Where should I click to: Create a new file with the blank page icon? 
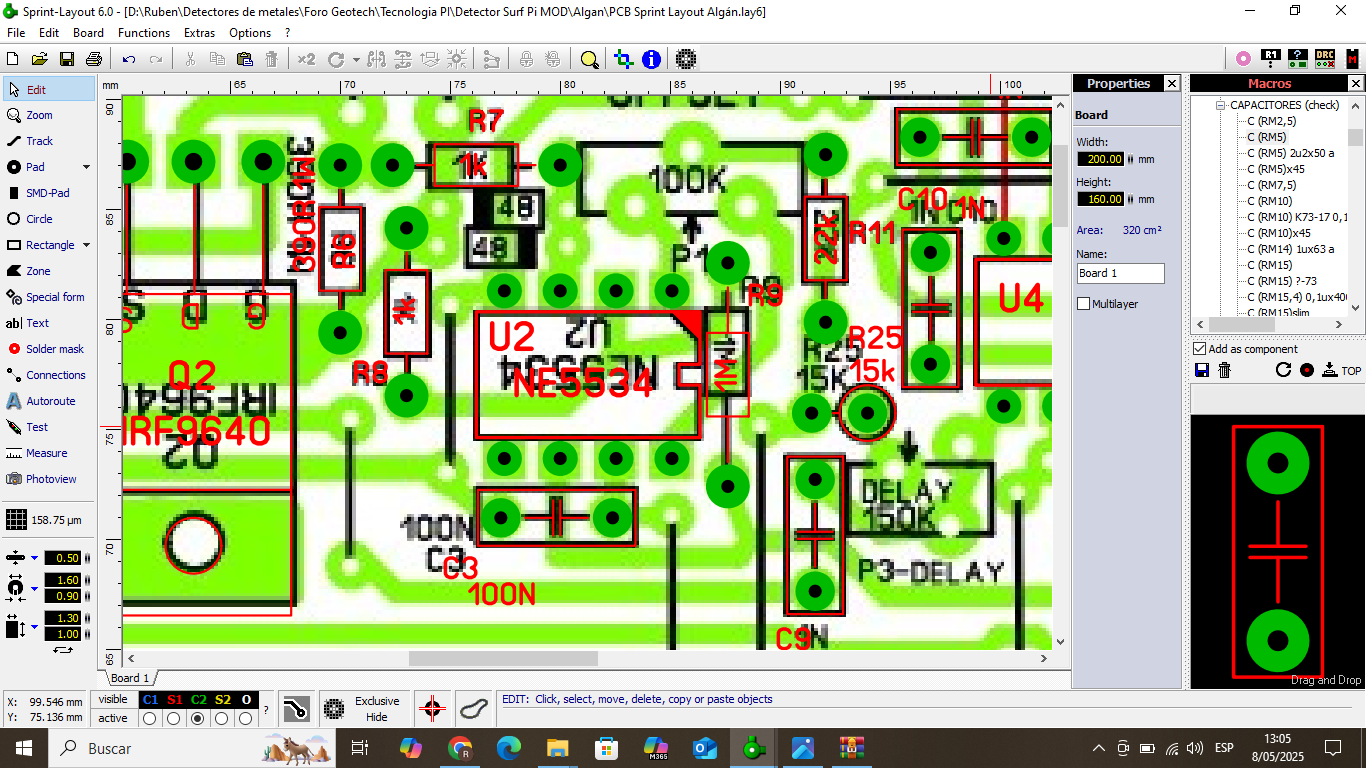click(x=14, y=59)
